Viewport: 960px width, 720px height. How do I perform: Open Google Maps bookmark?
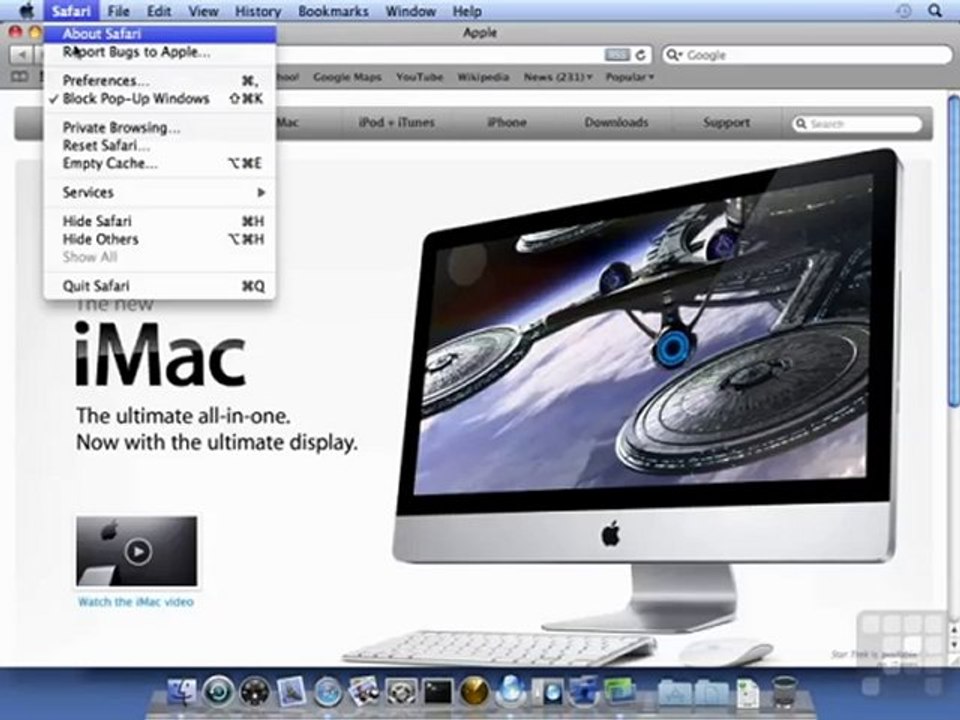[347, 77]
